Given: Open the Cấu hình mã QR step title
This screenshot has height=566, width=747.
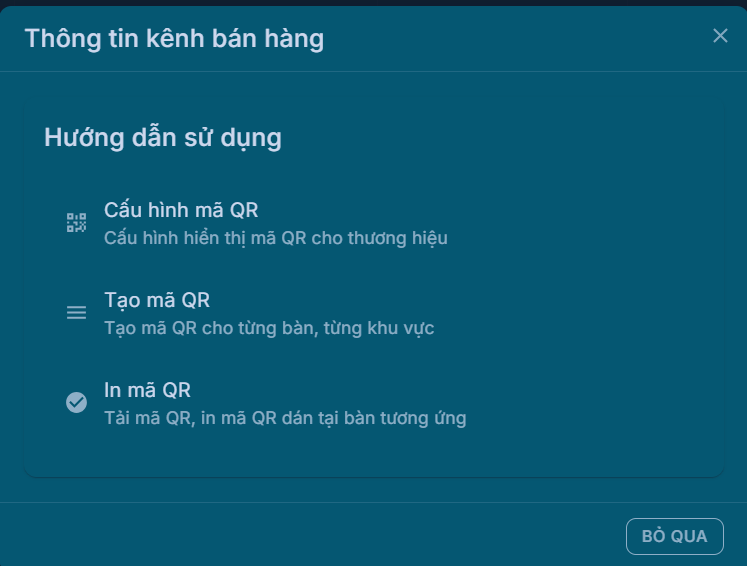Looking at the screenshot, I should coord(181,211).
